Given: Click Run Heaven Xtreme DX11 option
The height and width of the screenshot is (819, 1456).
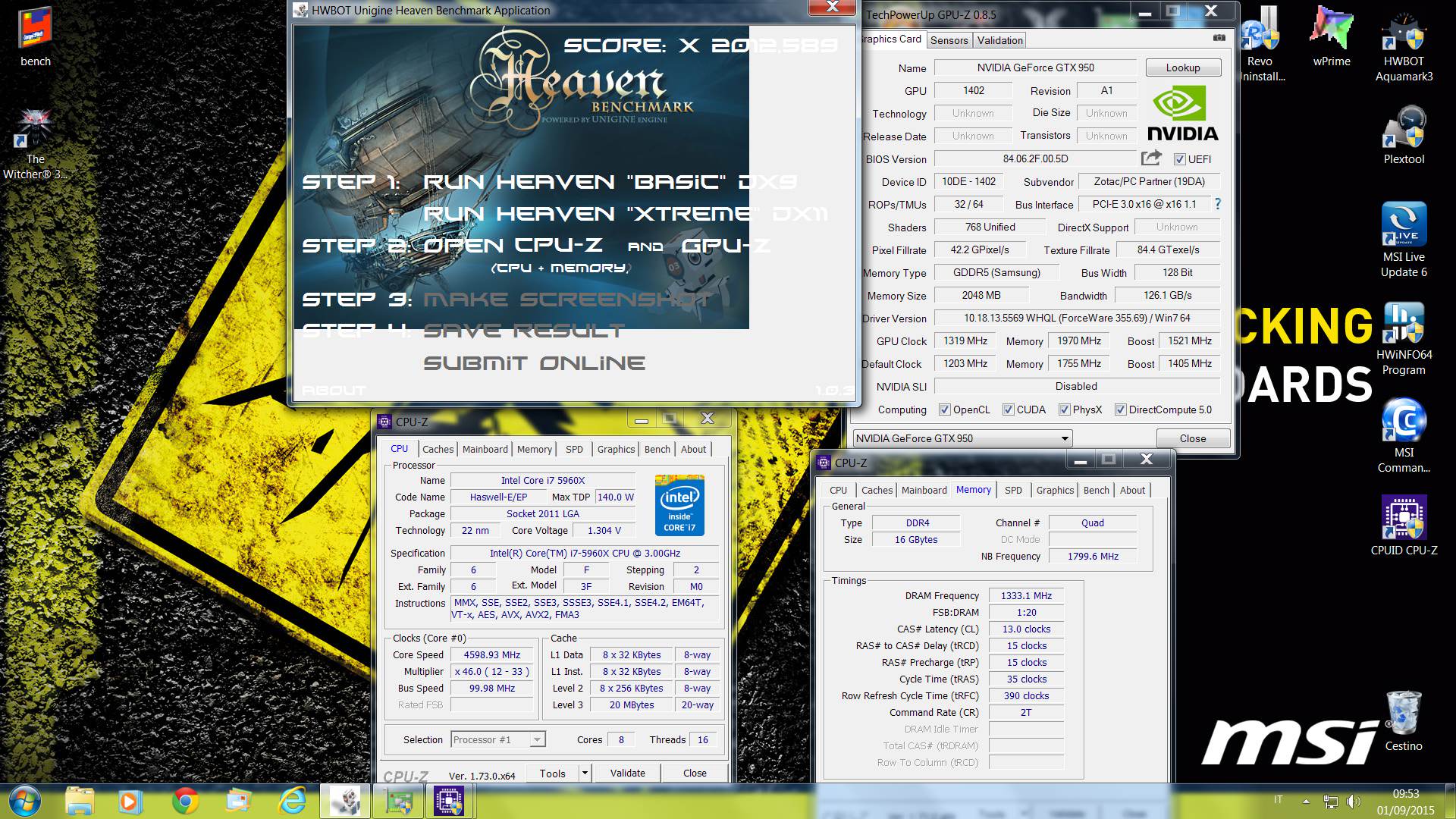Looking at the screenshot, I should pyautogui.click(x=626, y=214).
